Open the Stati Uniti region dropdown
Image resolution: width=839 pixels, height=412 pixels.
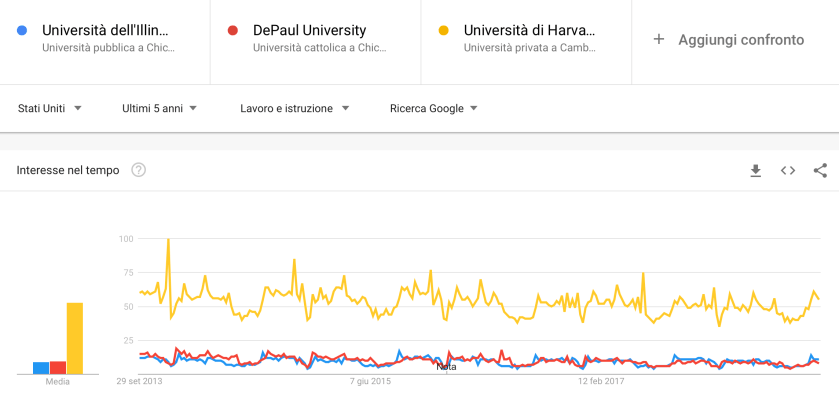pos(50,108)
